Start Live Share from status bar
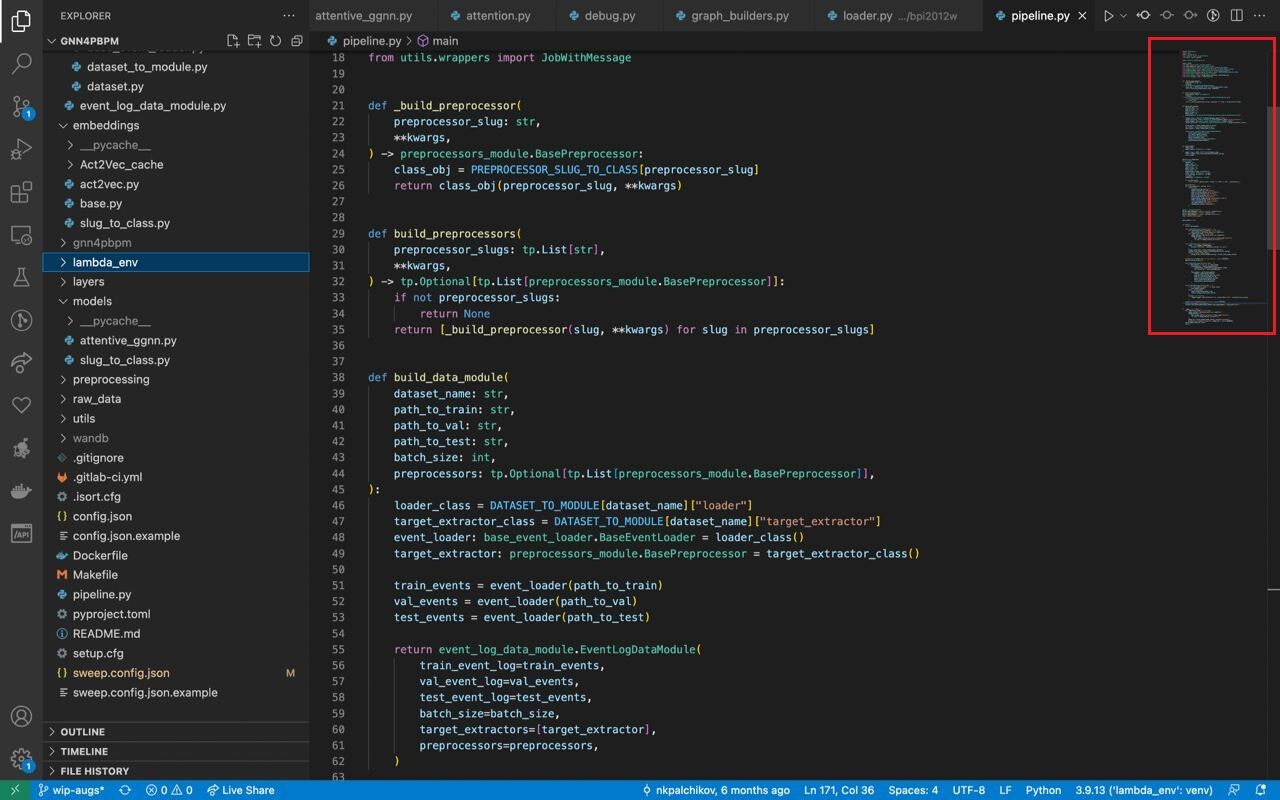1280x800 pixels. pyautogui.click(x=240, y=790)
